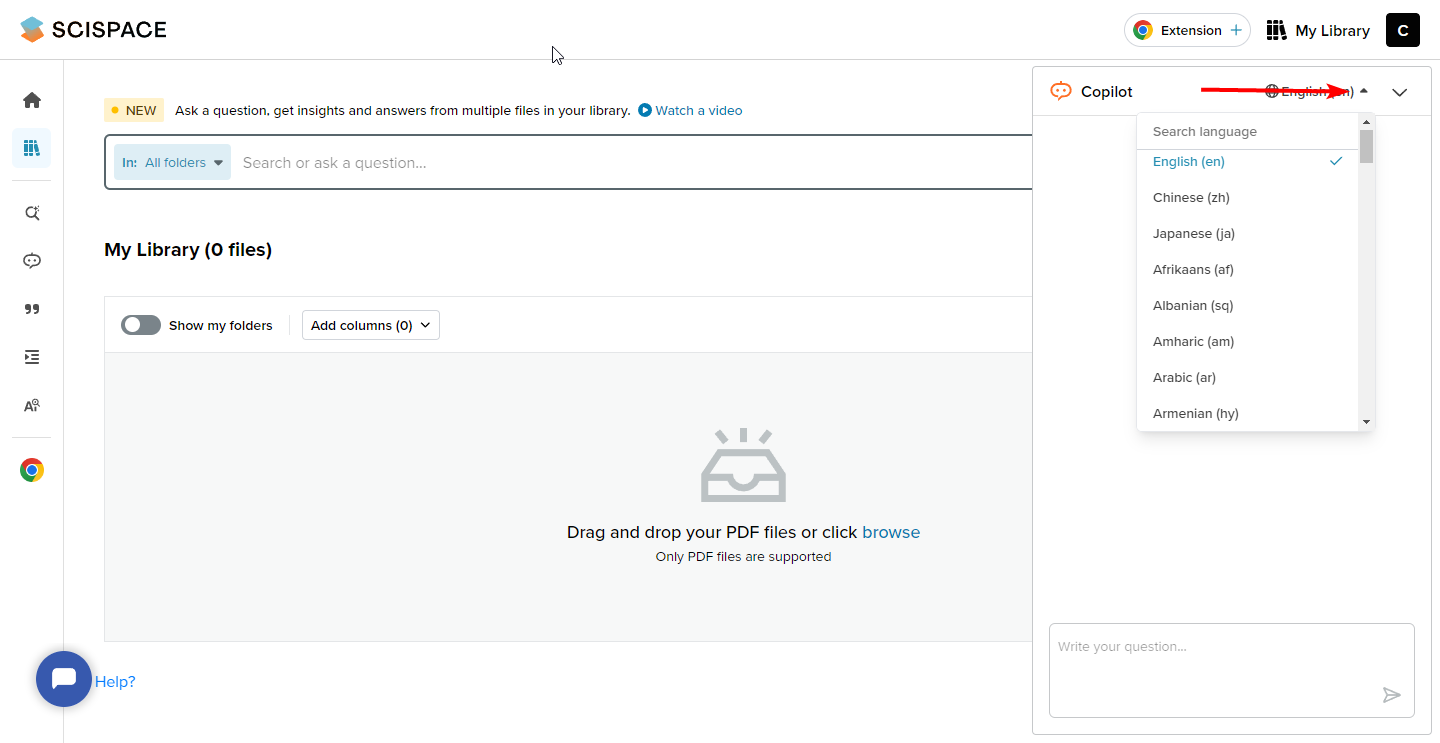Image resolution: width=1440 pixels, height=743 pixels.
Task: Click the Search language input field
Action: (x=1245, y=131)
